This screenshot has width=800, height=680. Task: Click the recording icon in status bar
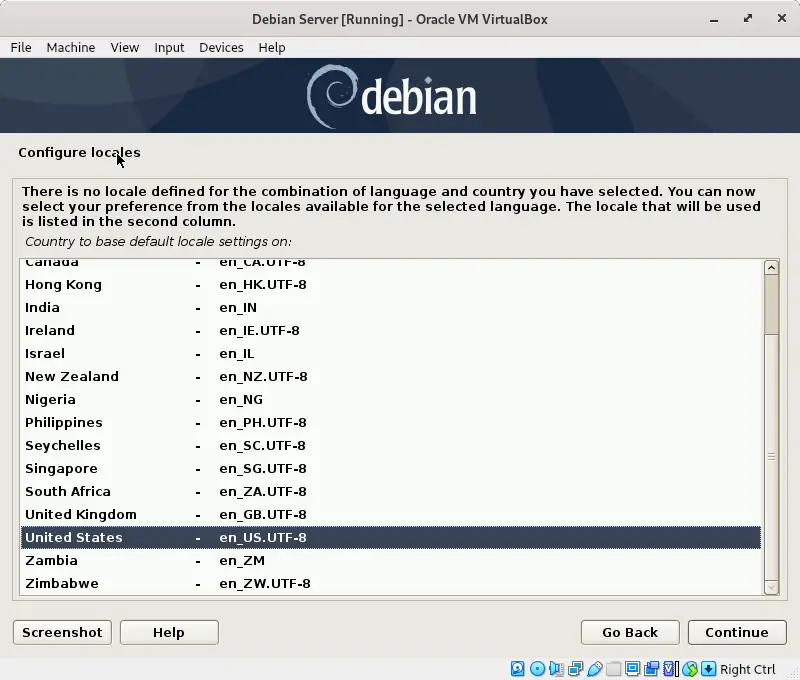tap(652, 668)
